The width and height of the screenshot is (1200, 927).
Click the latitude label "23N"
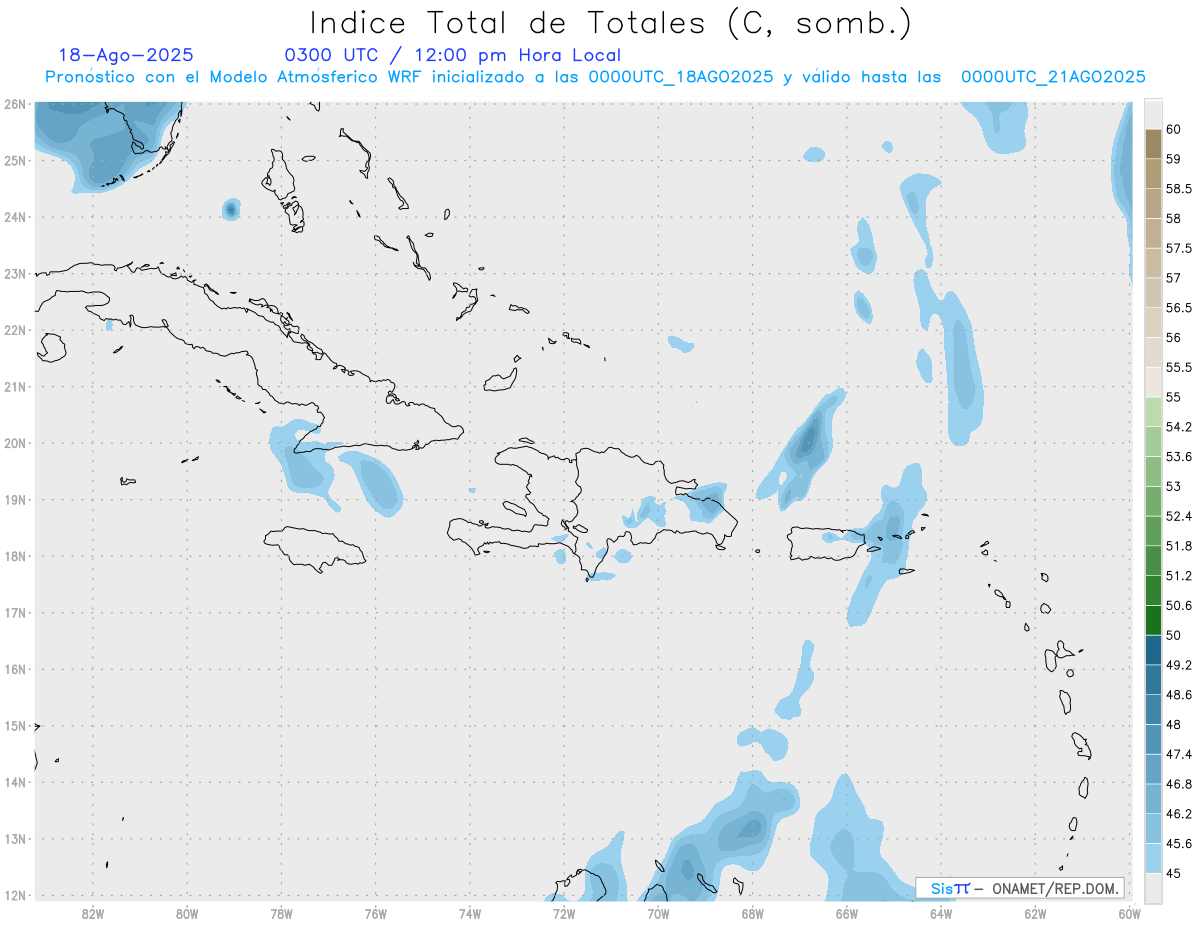pyautogui.click(x=15, y=274)
